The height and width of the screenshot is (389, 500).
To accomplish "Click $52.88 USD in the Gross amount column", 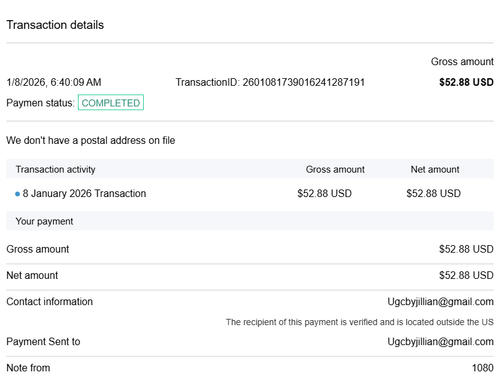I will tap(325, 194).
